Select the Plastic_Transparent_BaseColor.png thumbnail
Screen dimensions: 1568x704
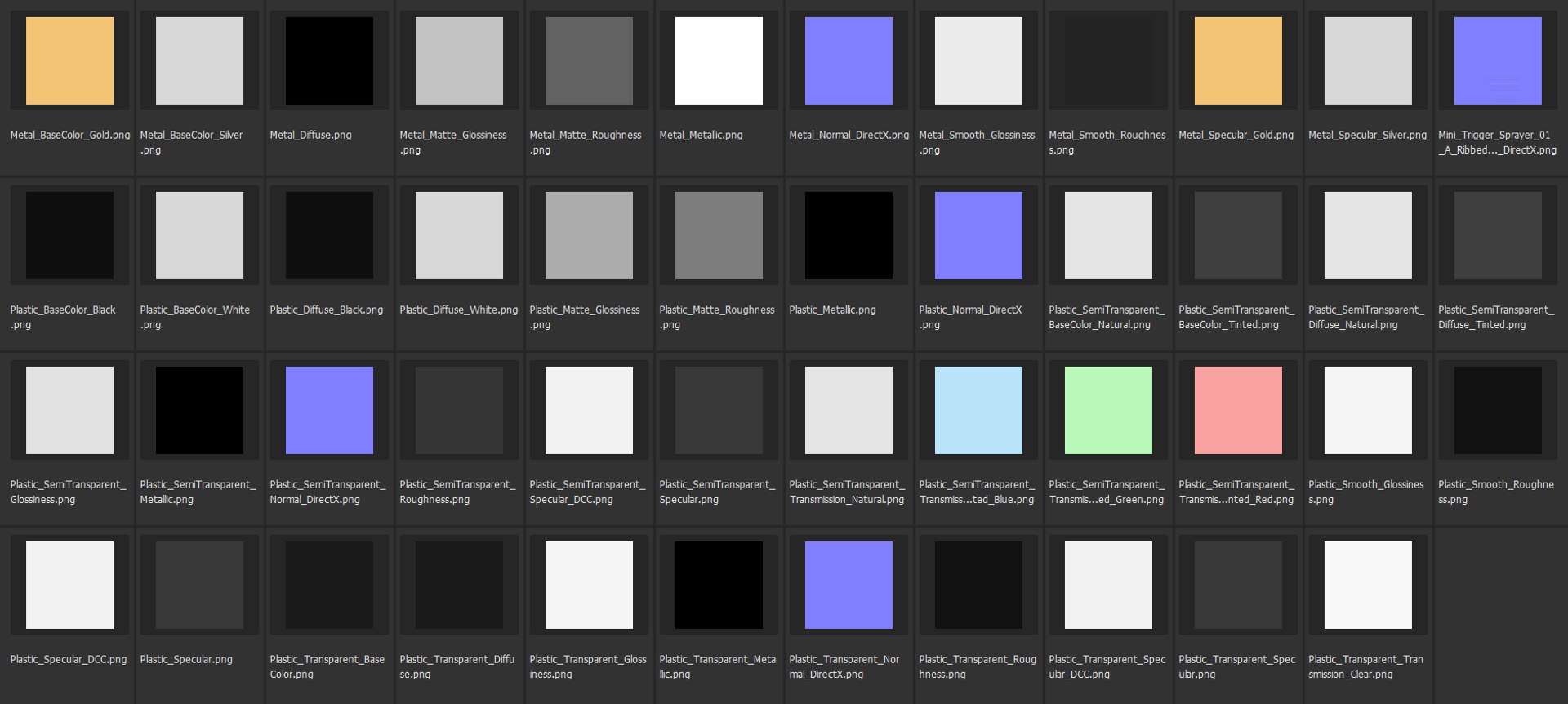[329, 585]
